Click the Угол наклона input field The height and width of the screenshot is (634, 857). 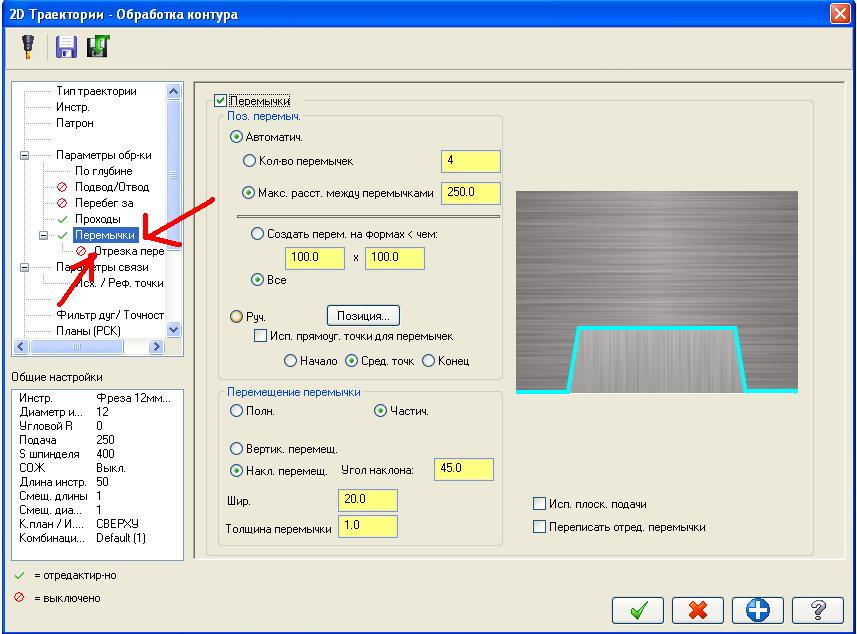pos(463,469)
